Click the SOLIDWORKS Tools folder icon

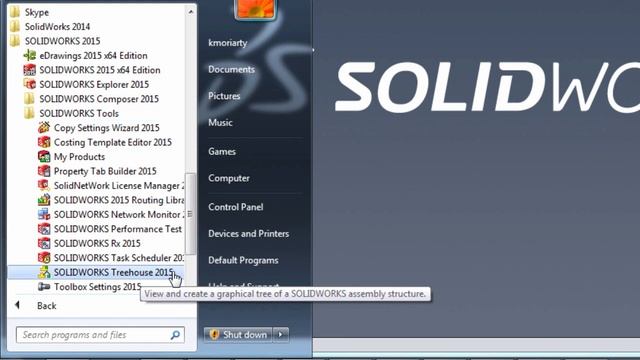pyautogui.click(x=29, y=113)
